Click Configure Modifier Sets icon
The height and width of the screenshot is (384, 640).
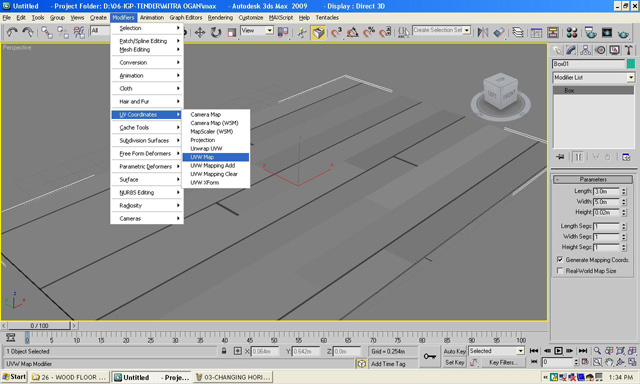click(626, 157)
